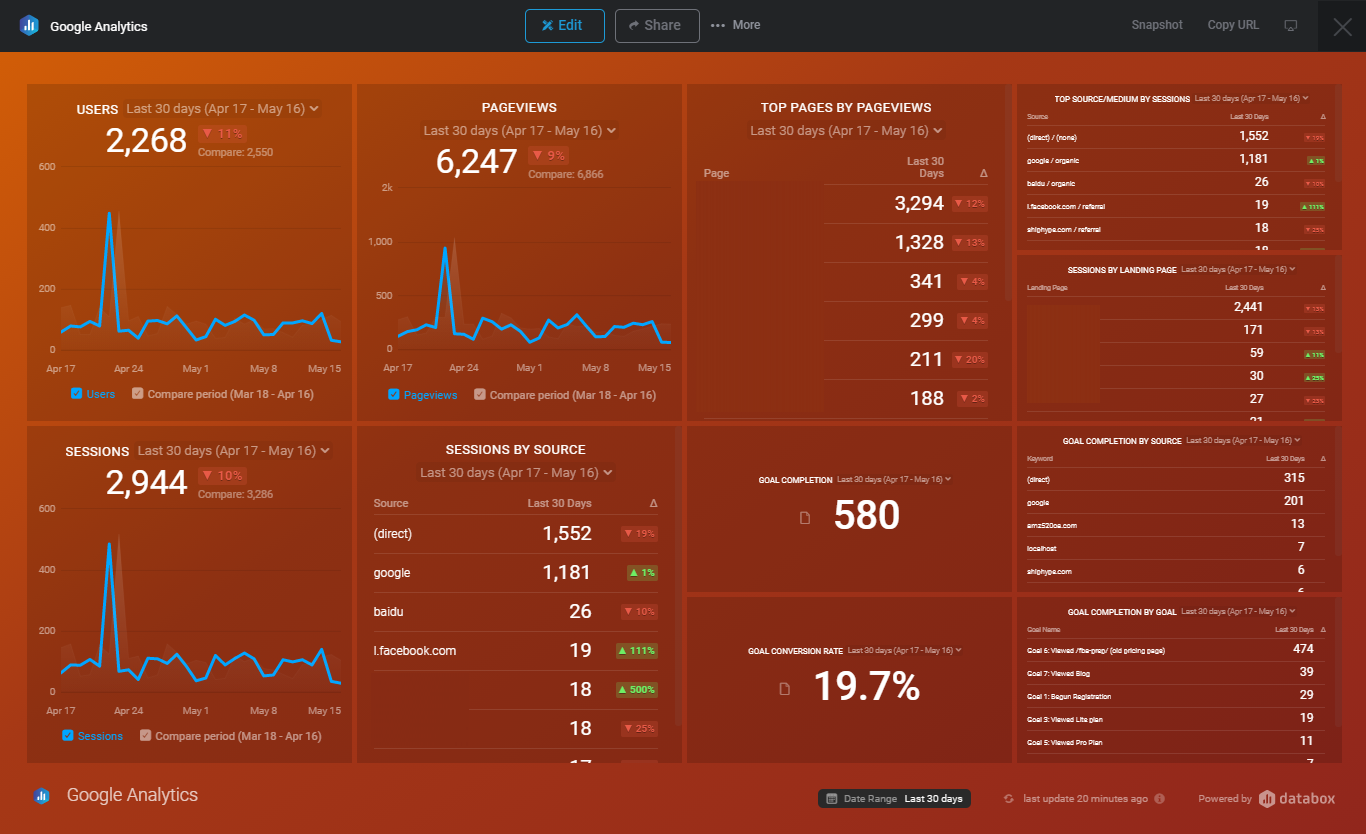Click the Edit button
1366x834 pixels.
pos(565,26)
